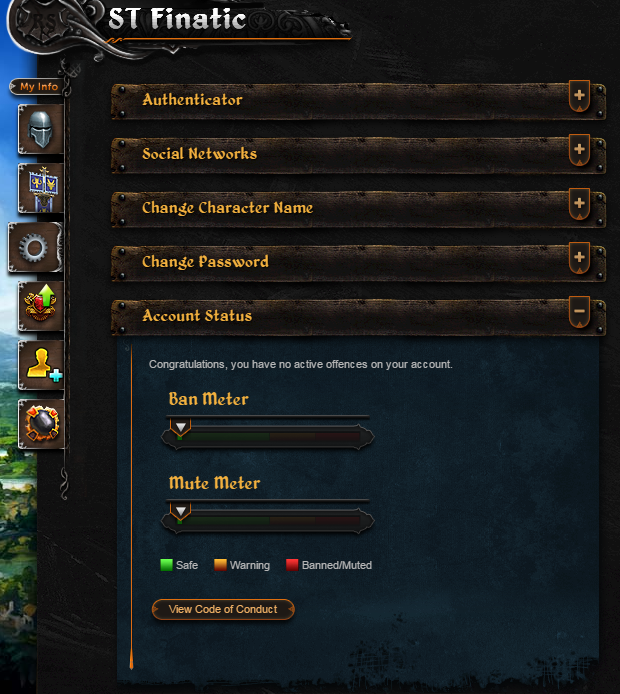
Task: Select the flaming black orb sidebar icon
Action: [41, 424]
